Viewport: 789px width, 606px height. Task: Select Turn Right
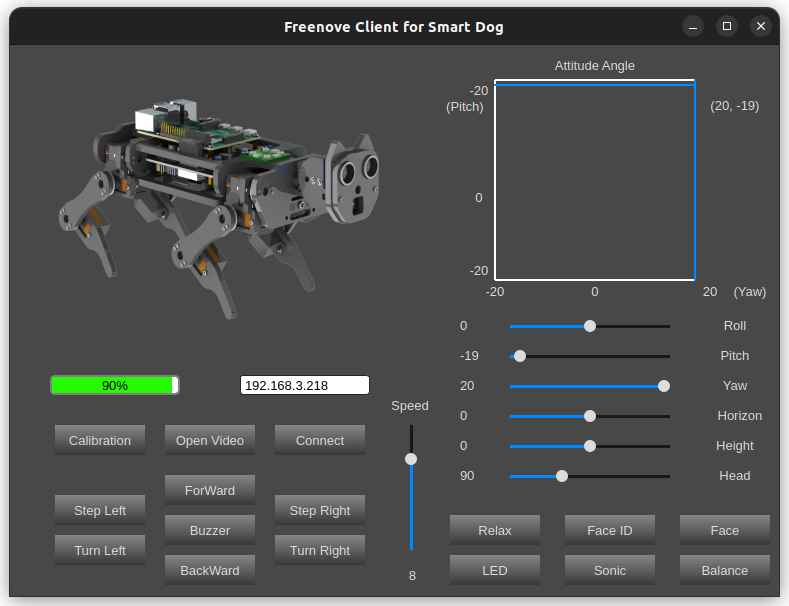click(320, 550)
